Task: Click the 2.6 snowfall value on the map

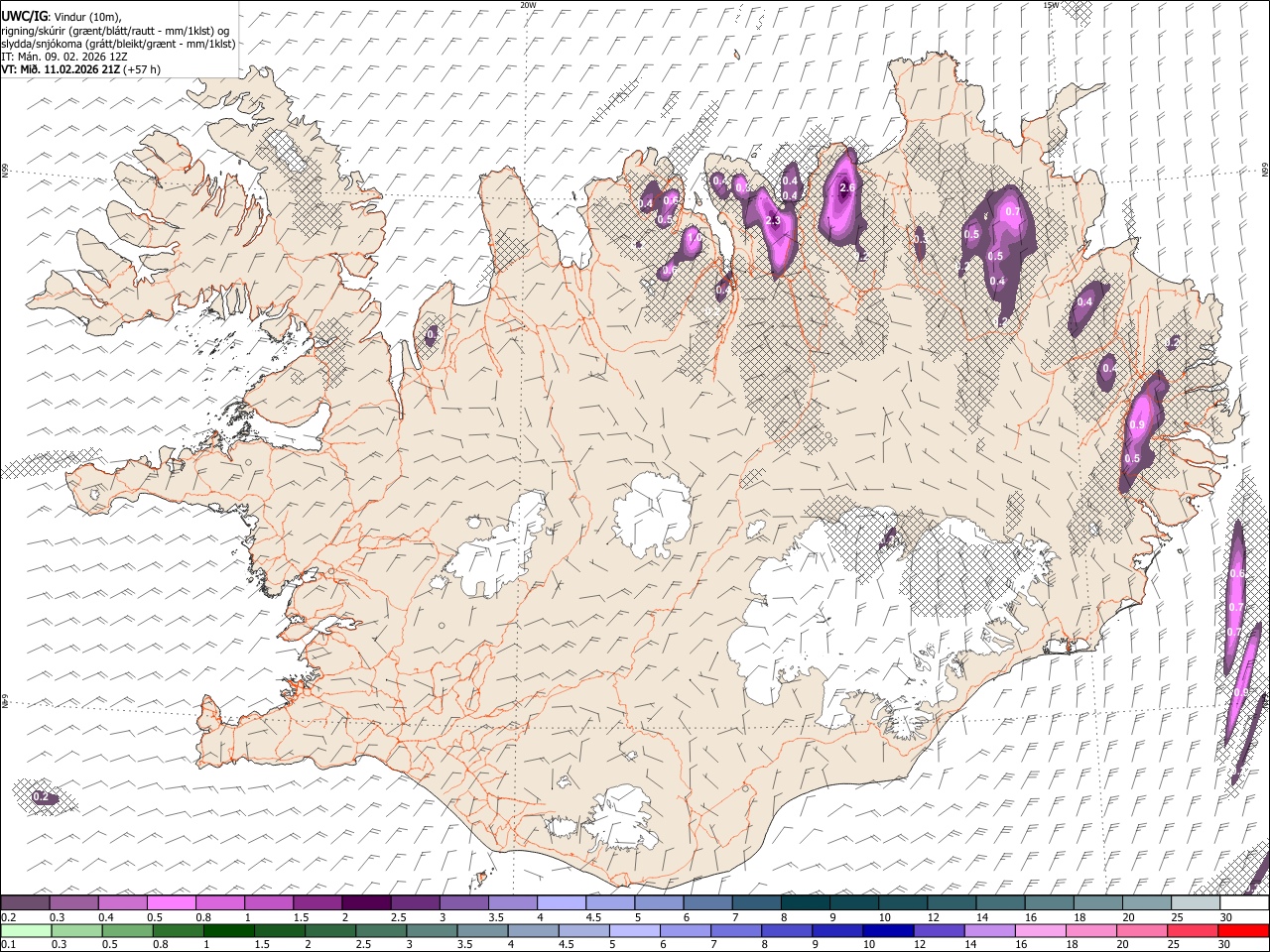Action: pyautogui.click(x=846, y=187)
